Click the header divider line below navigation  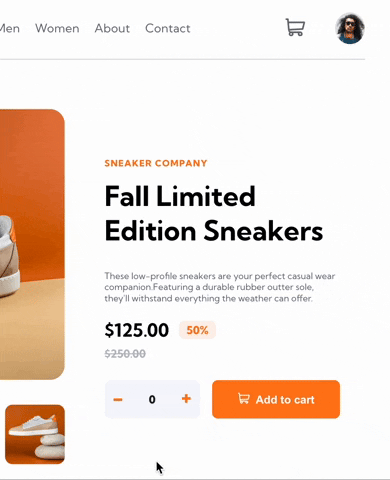coord(182,59)
